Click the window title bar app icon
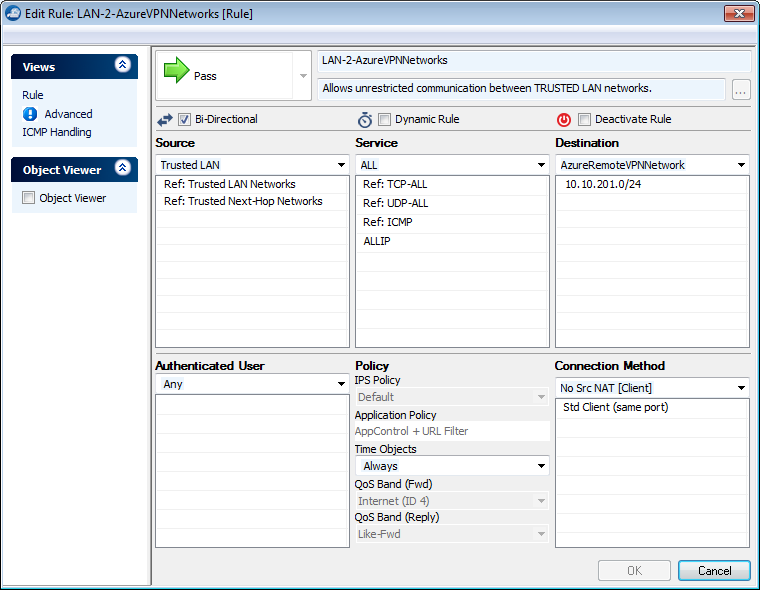 coord(12,13)
